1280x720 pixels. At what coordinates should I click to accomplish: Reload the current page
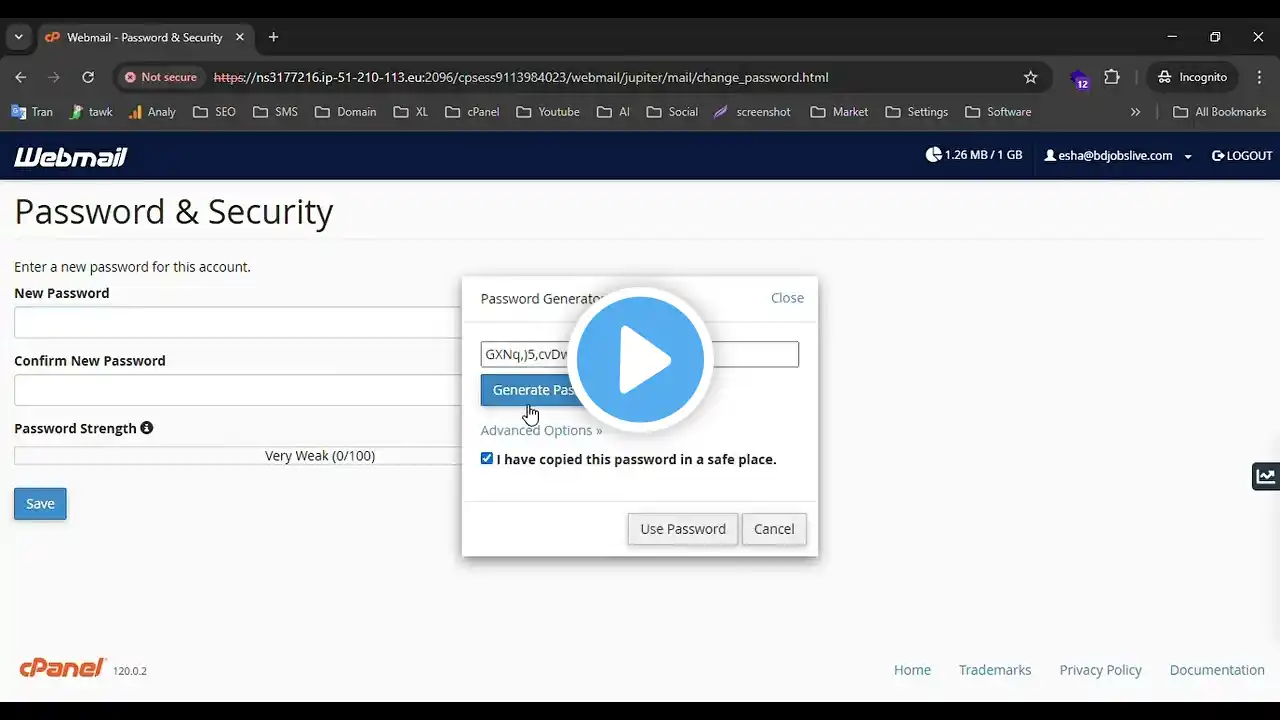tap(88, 77)
